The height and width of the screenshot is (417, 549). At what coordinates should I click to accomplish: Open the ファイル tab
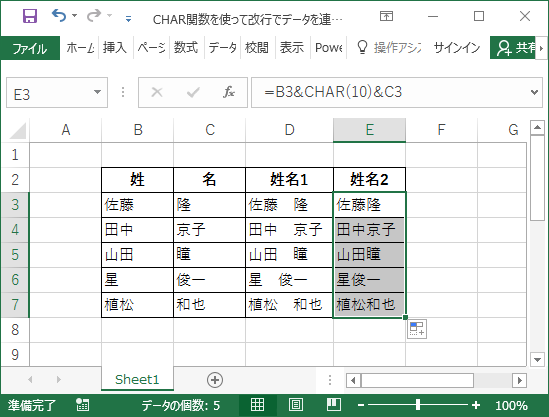click(x=30, y=48)
